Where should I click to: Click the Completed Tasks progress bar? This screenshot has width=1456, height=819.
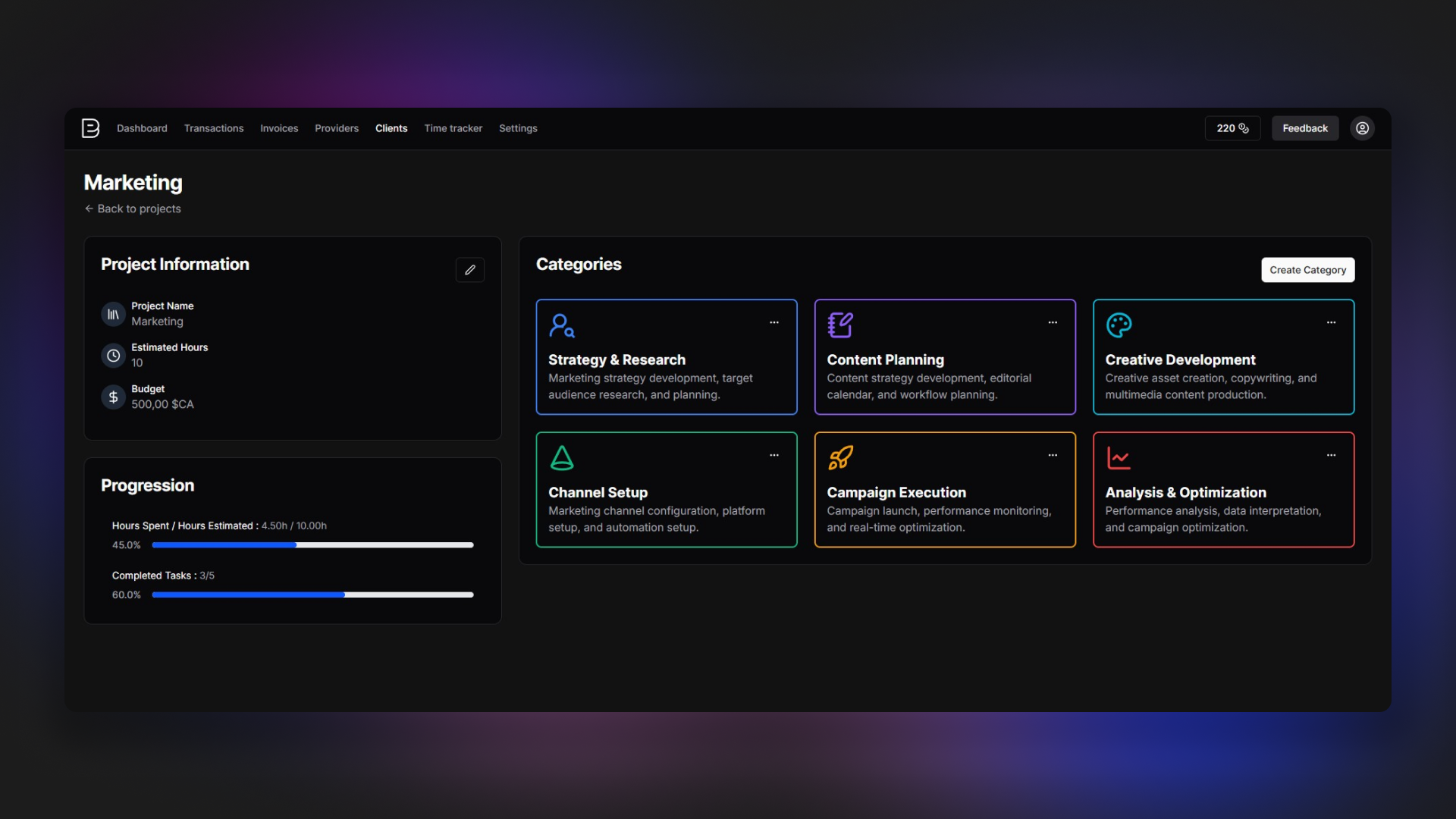312,595
